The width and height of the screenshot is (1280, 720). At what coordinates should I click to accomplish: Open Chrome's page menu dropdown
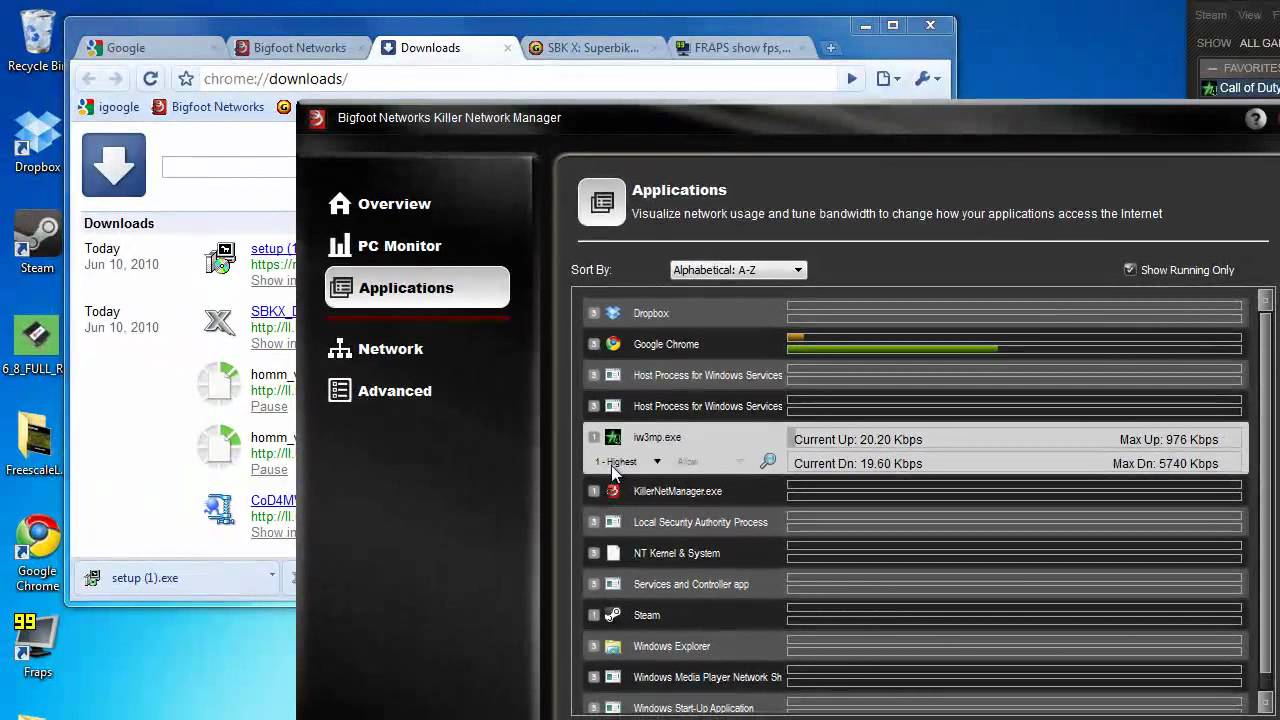[x=888, y=79]
